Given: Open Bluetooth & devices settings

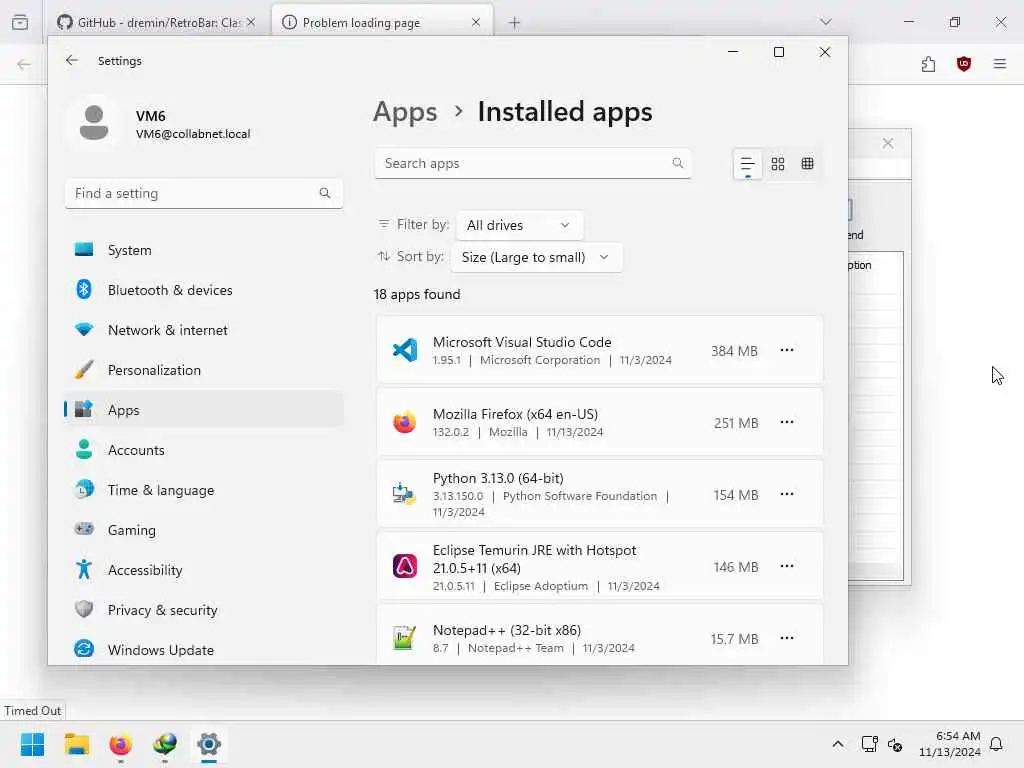Looking at the screenshot, I should tap(204, 290).
